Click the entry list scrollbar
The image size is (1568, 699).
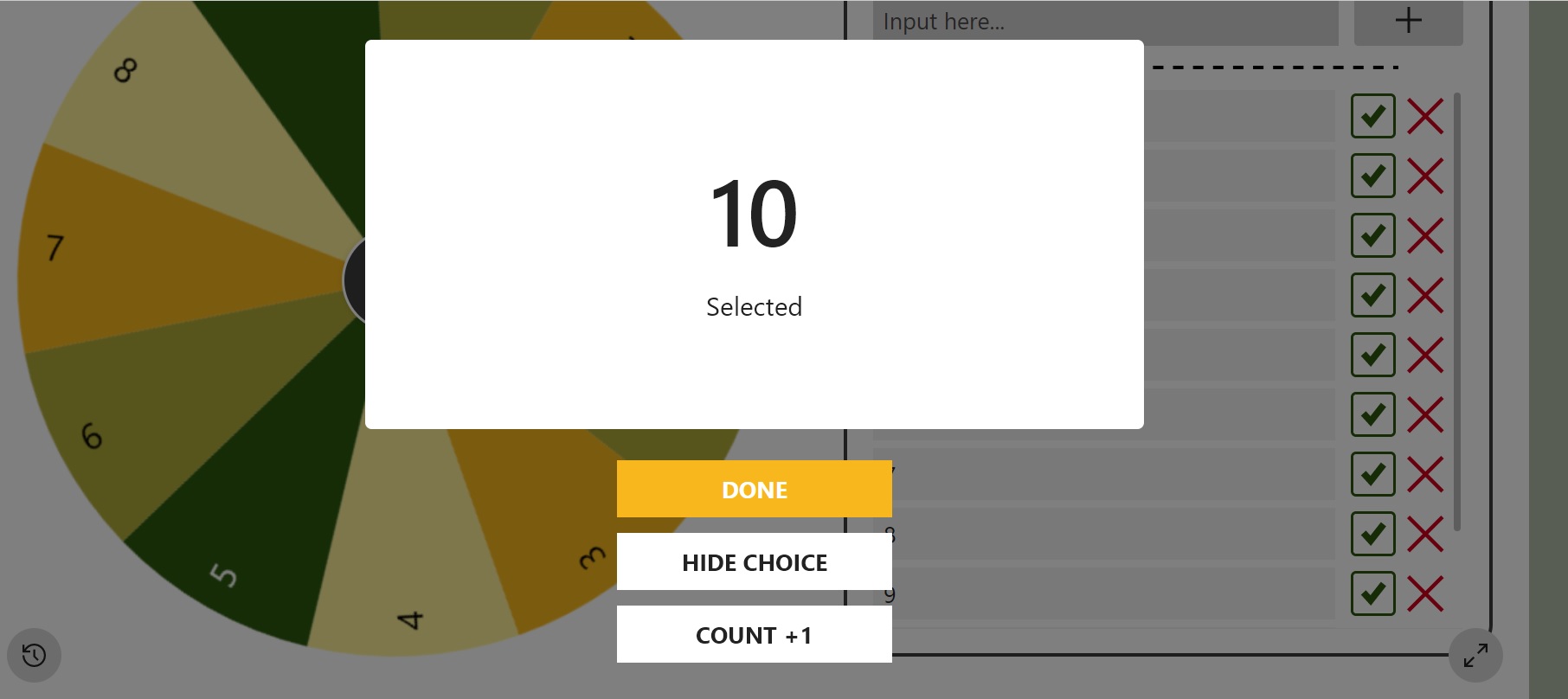[x=1457, y=311]
